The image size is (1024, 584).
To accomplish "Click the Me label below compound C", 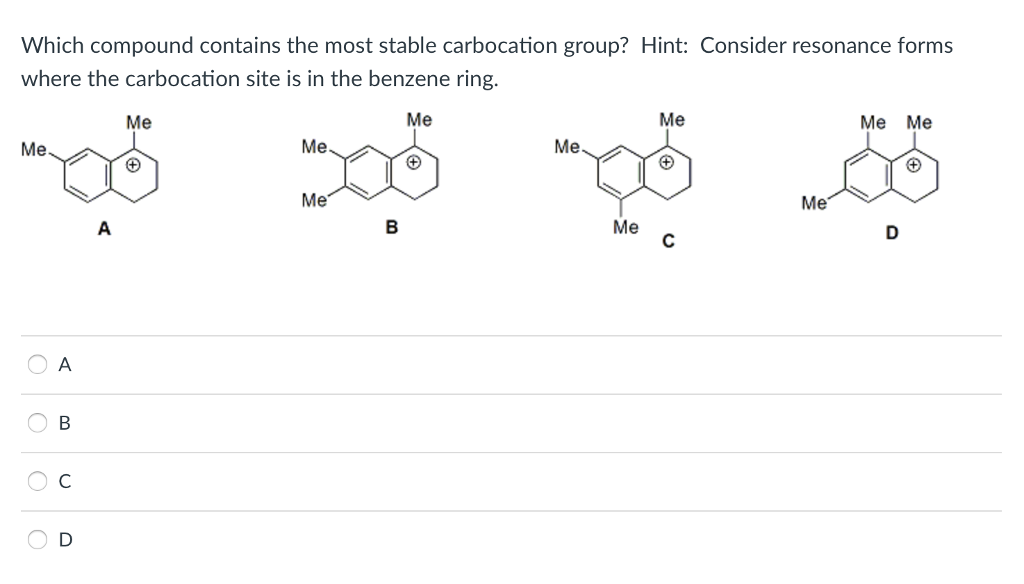I will coord(625,227).
